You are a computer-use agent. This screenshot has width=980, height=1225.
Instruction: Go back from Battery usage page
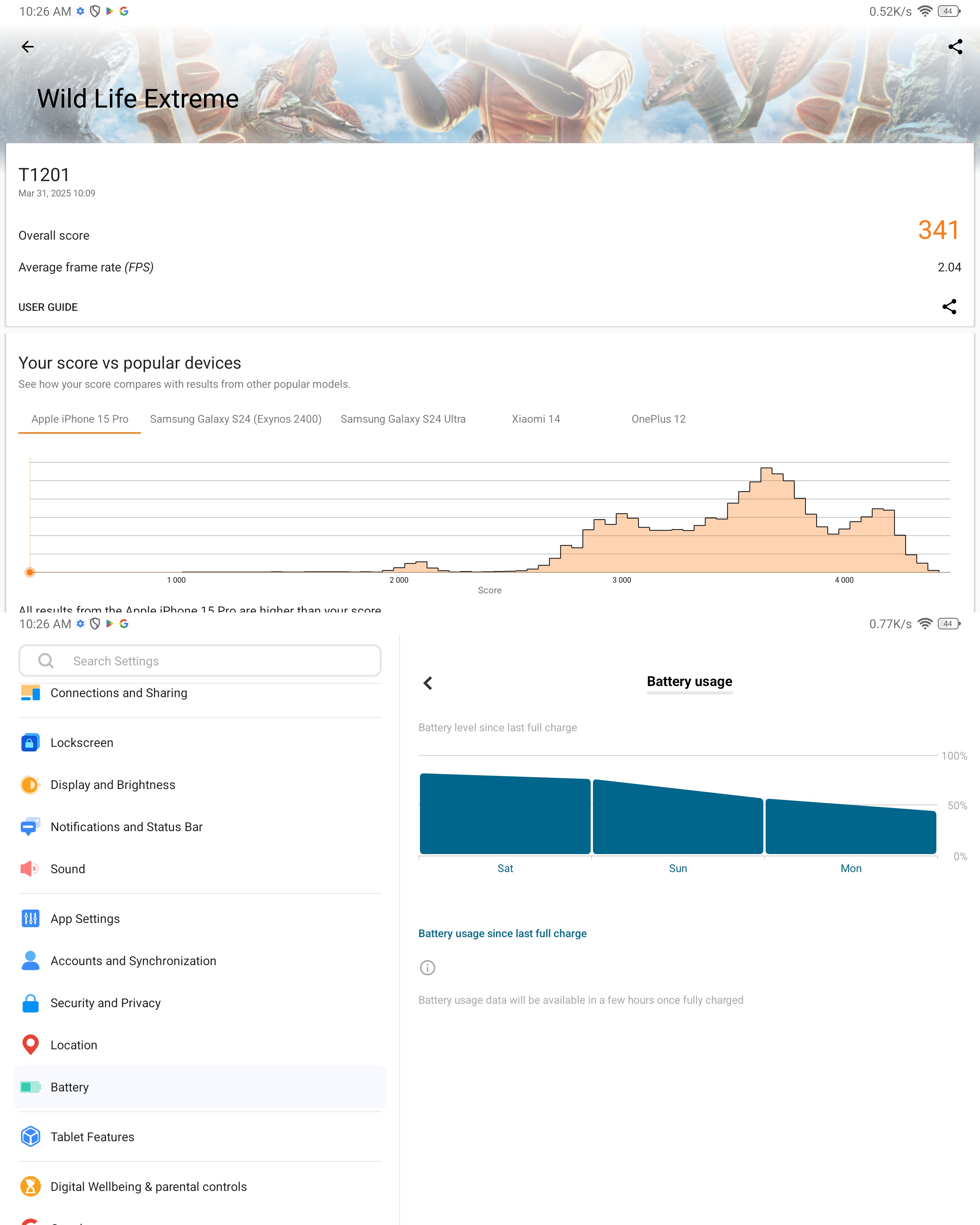pyautogui.click(x=428, y=683)
